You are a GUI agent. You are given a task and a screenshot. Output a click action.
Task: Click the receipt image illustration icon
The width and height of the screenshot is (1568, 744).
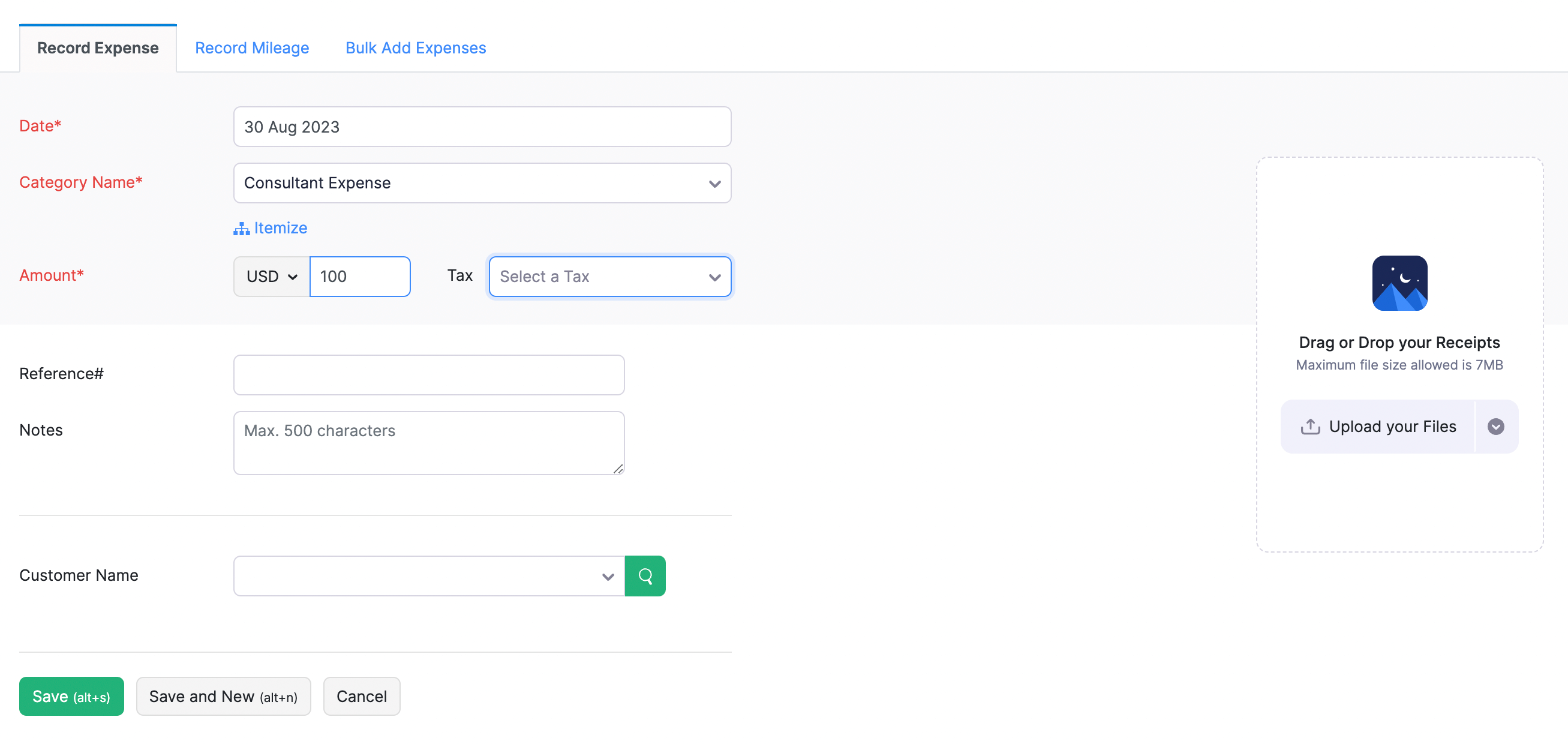[1399, 283]
